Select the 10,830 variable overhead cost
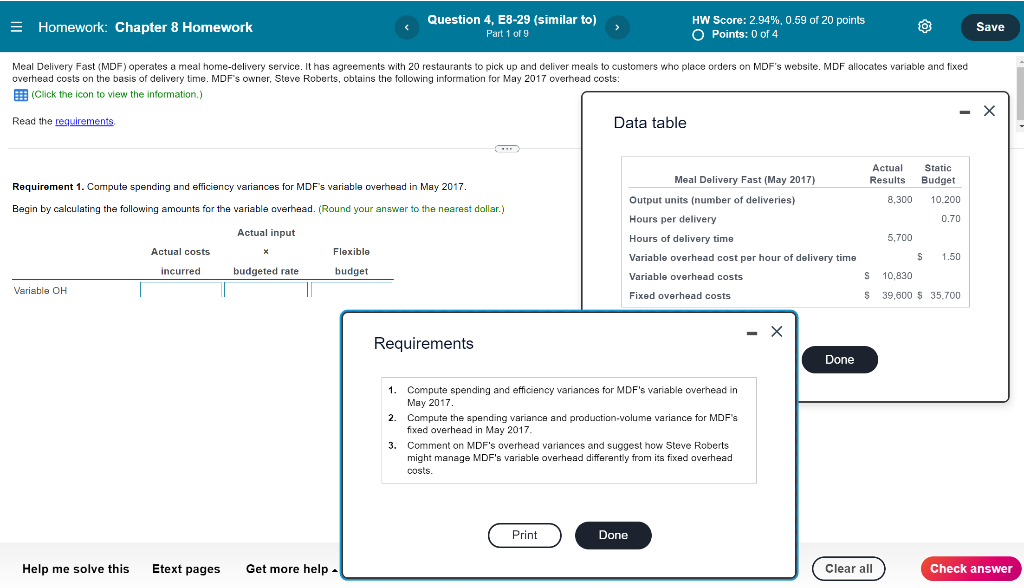This screenshot has height=588, width=1024. pyautogui.click(x=897, y=276)
